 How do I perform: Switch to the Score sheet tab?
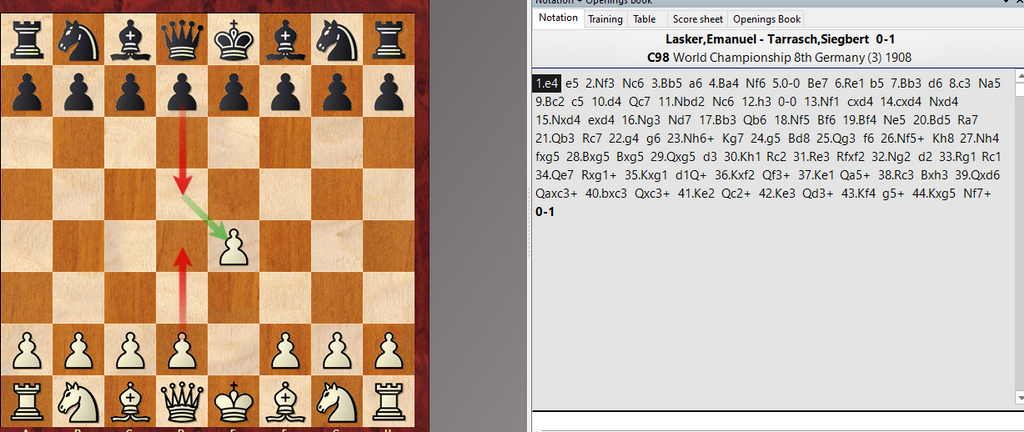pos(698,19)
